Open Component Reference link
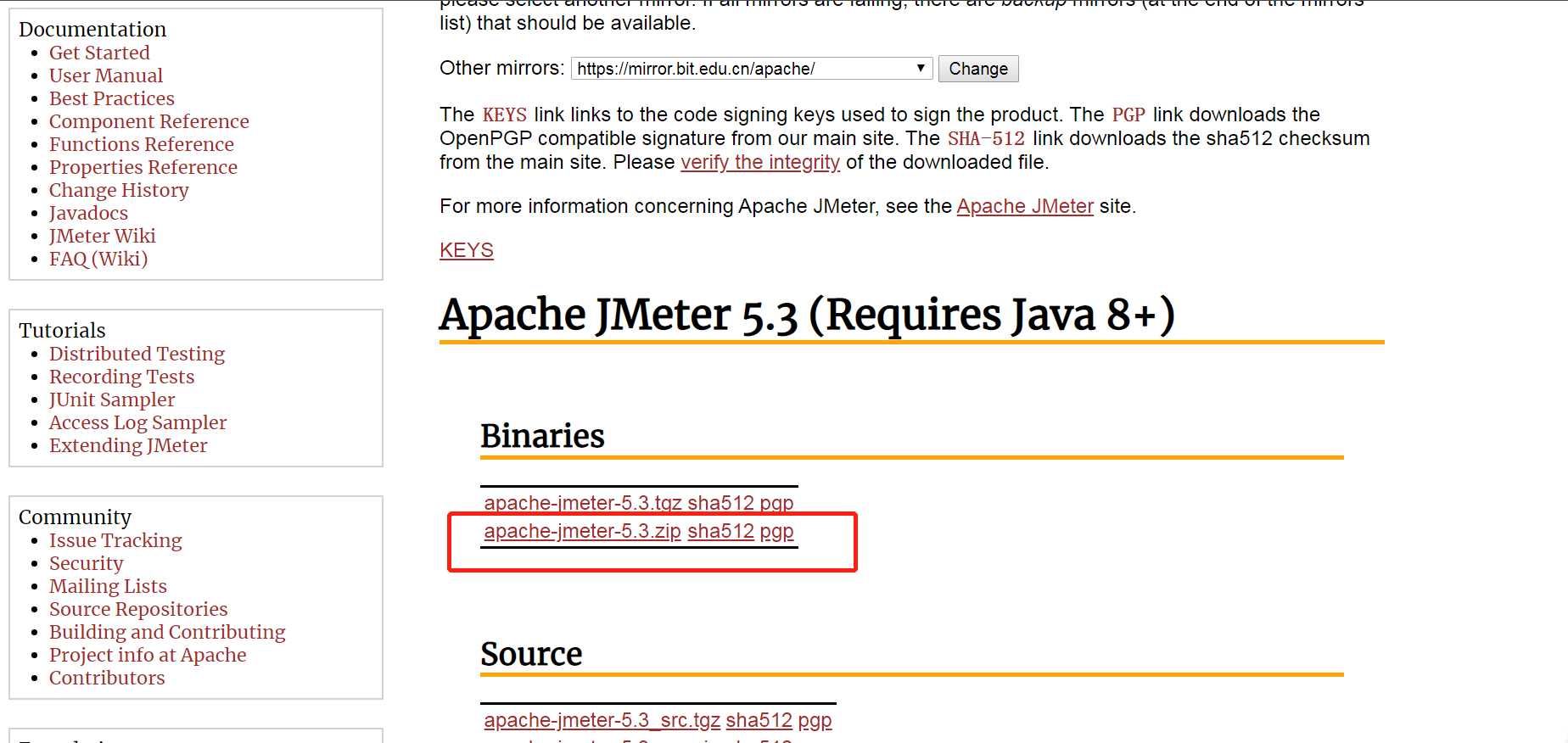 click(x=149, y=121)
